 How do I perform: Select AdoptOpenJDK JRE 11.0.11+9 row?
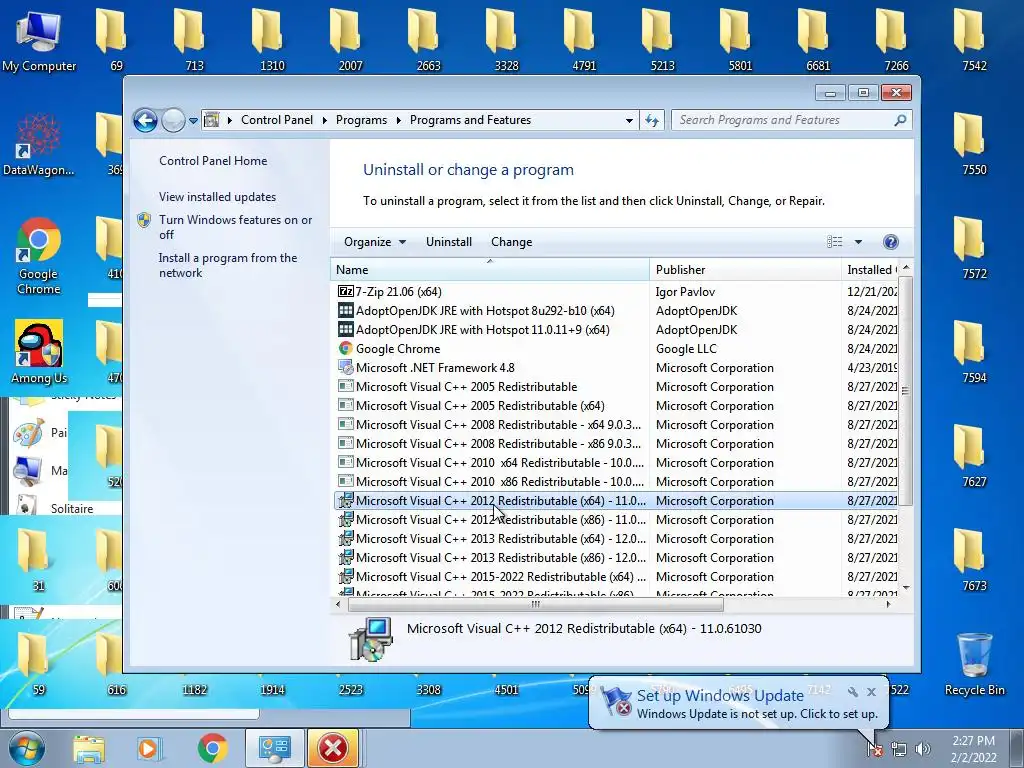click(616, 330)
